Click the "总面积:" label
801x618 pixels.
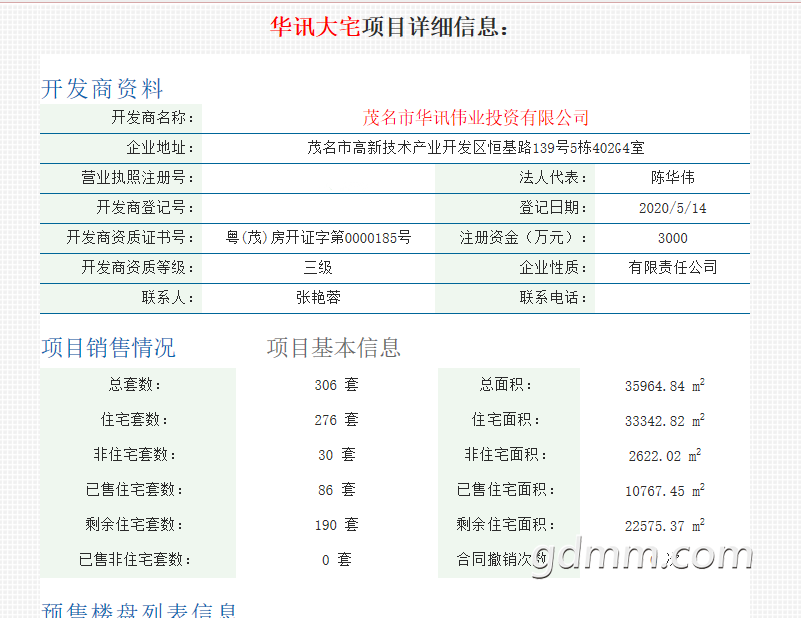click(x=506, y=385)
